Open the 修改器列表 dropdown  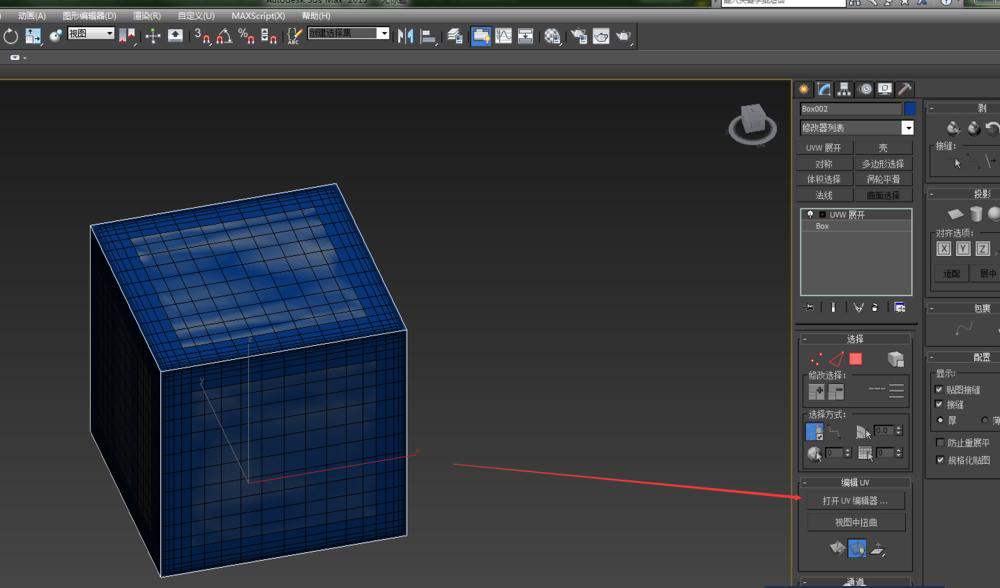pos(908,128)
